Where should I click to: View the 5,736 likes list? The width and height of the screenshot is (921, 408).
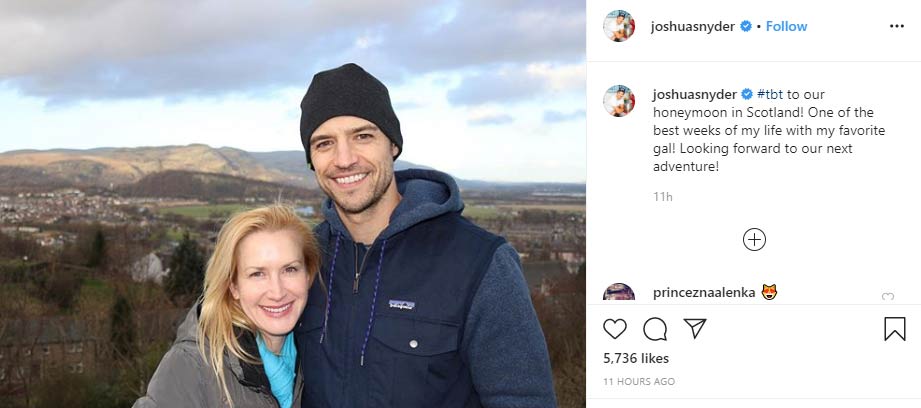click(638, 358)
